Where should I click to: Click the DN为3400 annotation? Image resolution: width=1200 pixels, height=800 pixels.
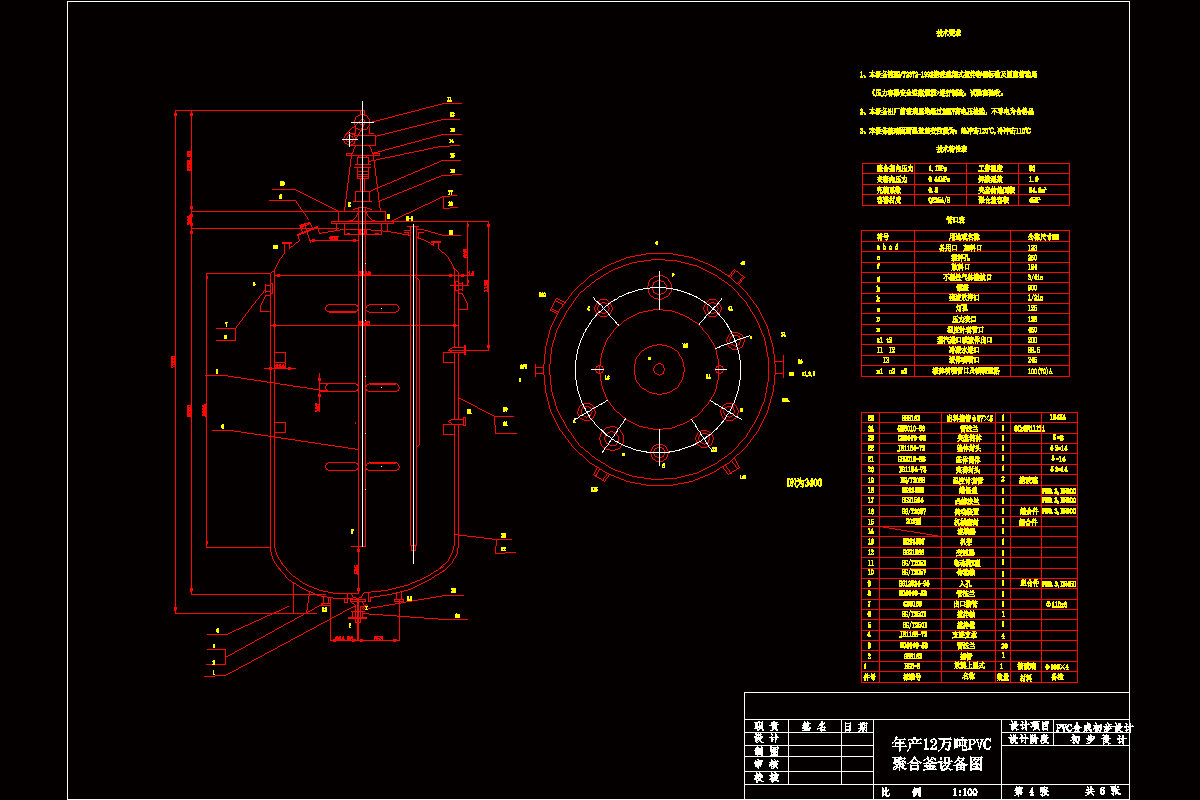click(x=804, y=482)
